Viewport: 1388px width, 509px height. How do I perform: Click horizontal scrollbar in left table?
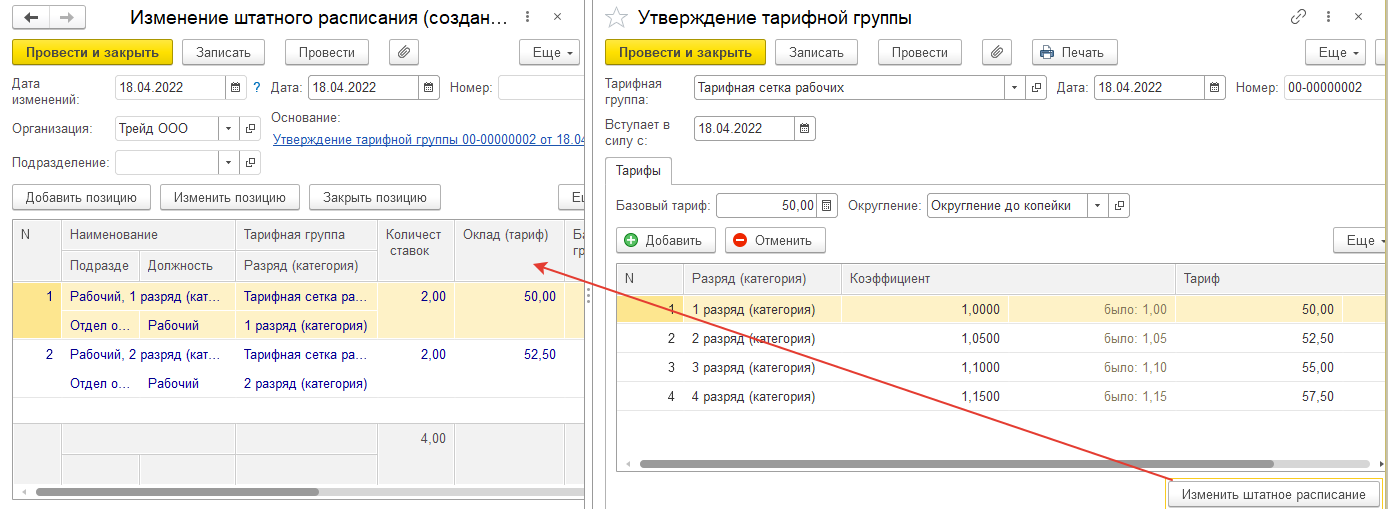click(178, 492)
